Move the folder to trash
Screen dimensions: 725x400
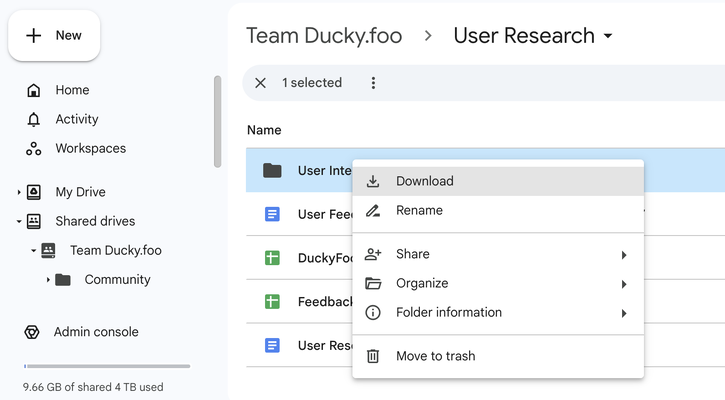tap(435, 356)
